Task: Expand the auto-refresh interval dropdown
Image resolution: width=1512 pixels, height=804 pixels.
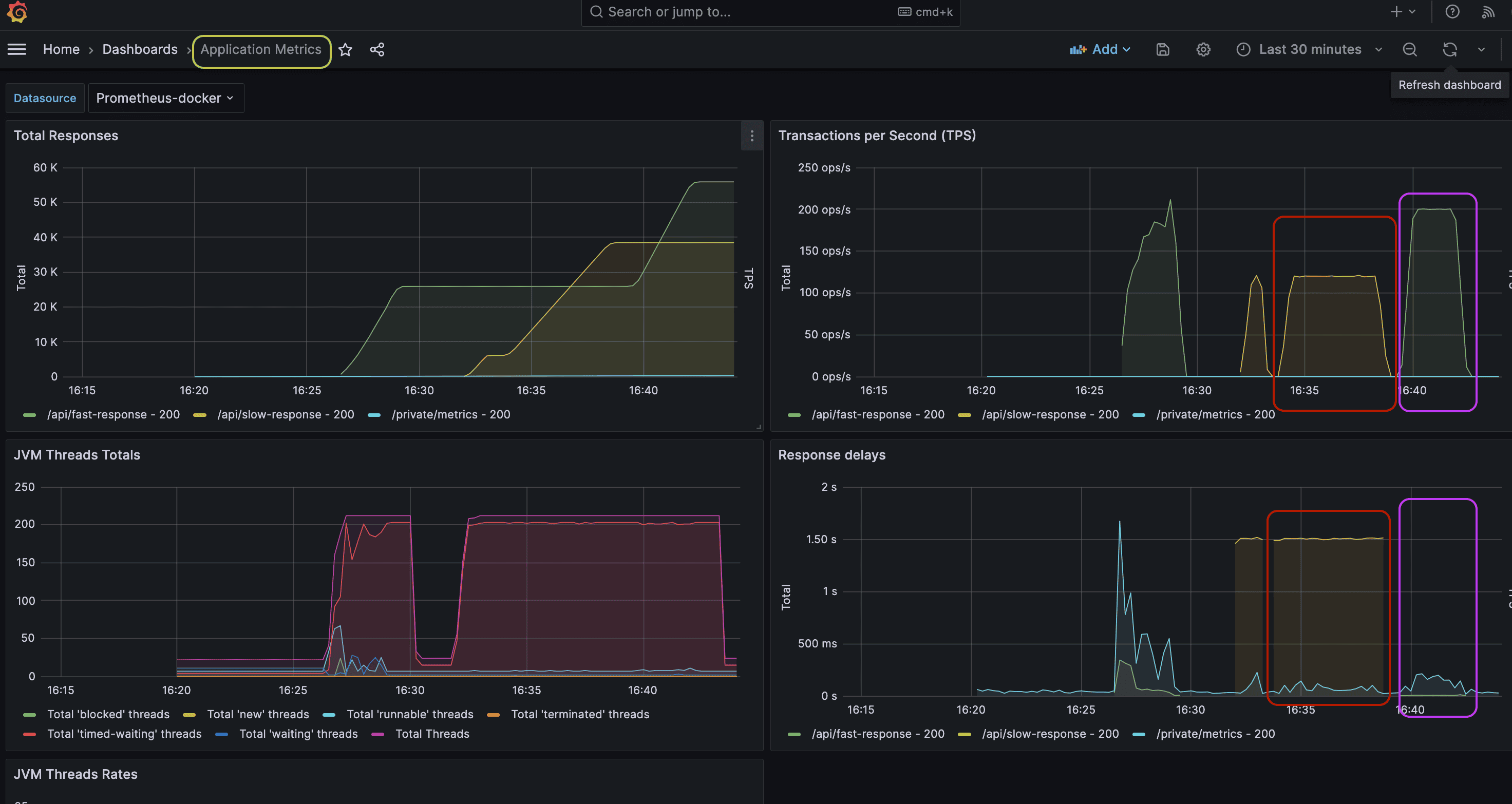Action: pyautogui.click(x=1482, y=49)
